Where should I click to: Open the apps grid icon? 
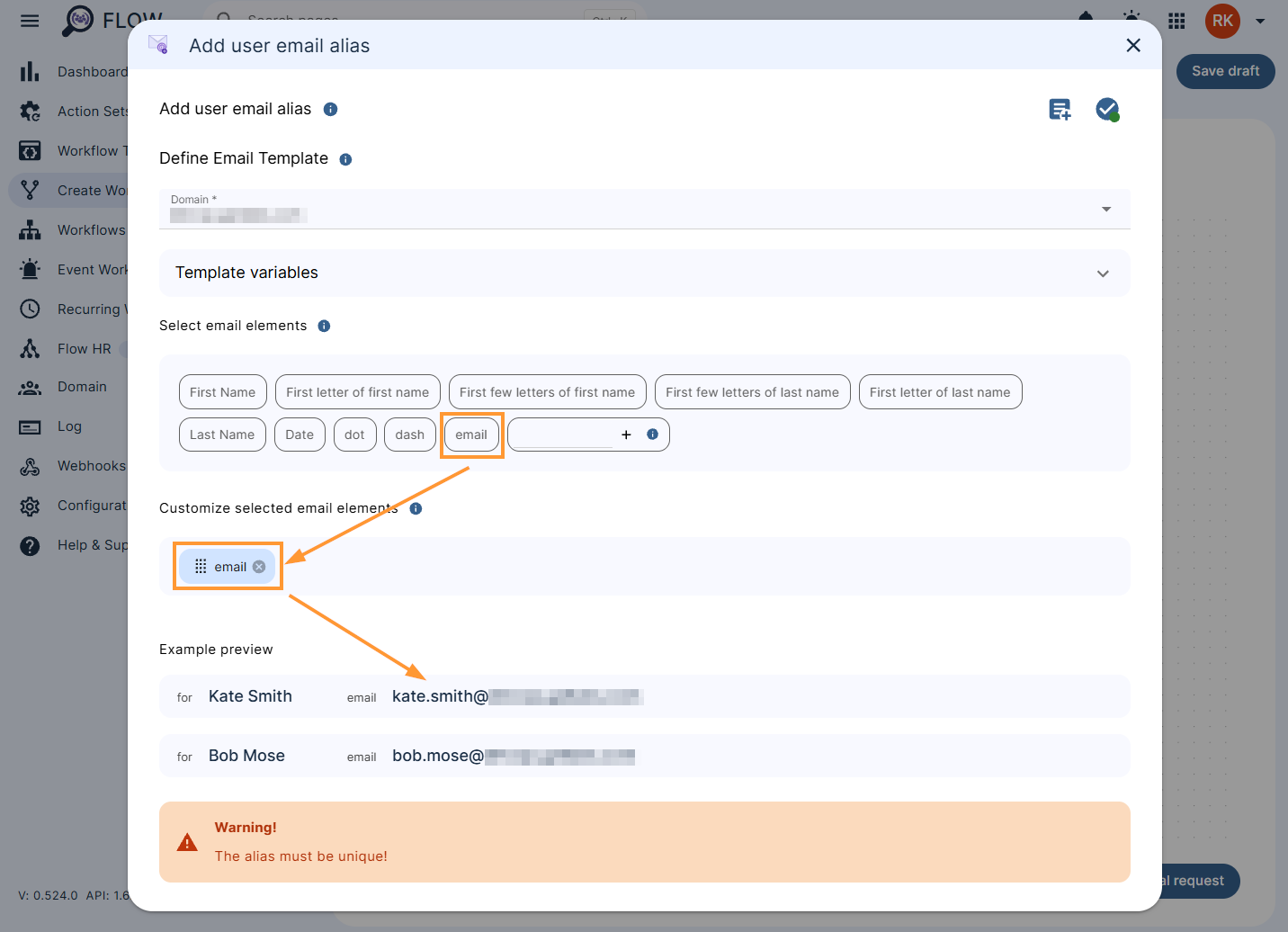[x=1176, y=21]
